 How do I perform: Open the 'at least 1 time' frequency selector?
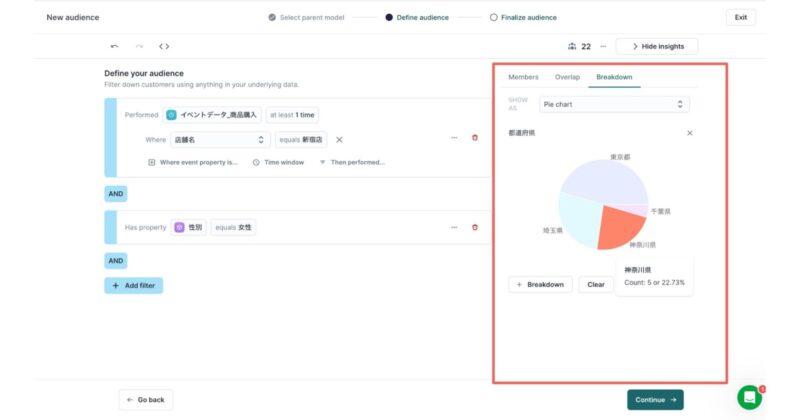[292, 115]
